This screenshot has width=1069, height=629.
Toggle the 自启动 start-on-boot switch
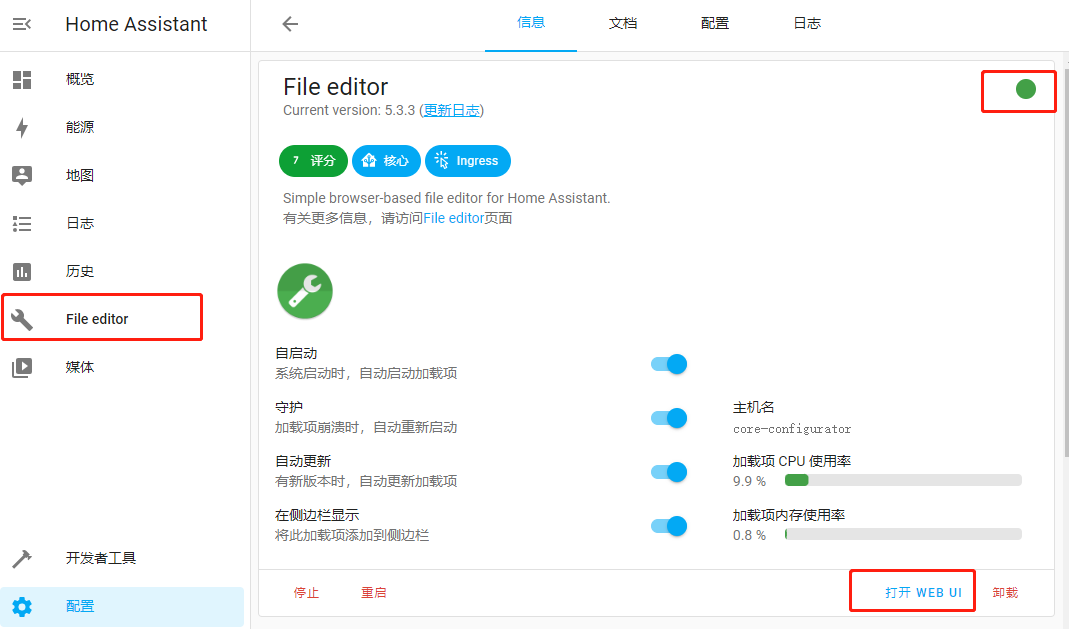point(669,364)
